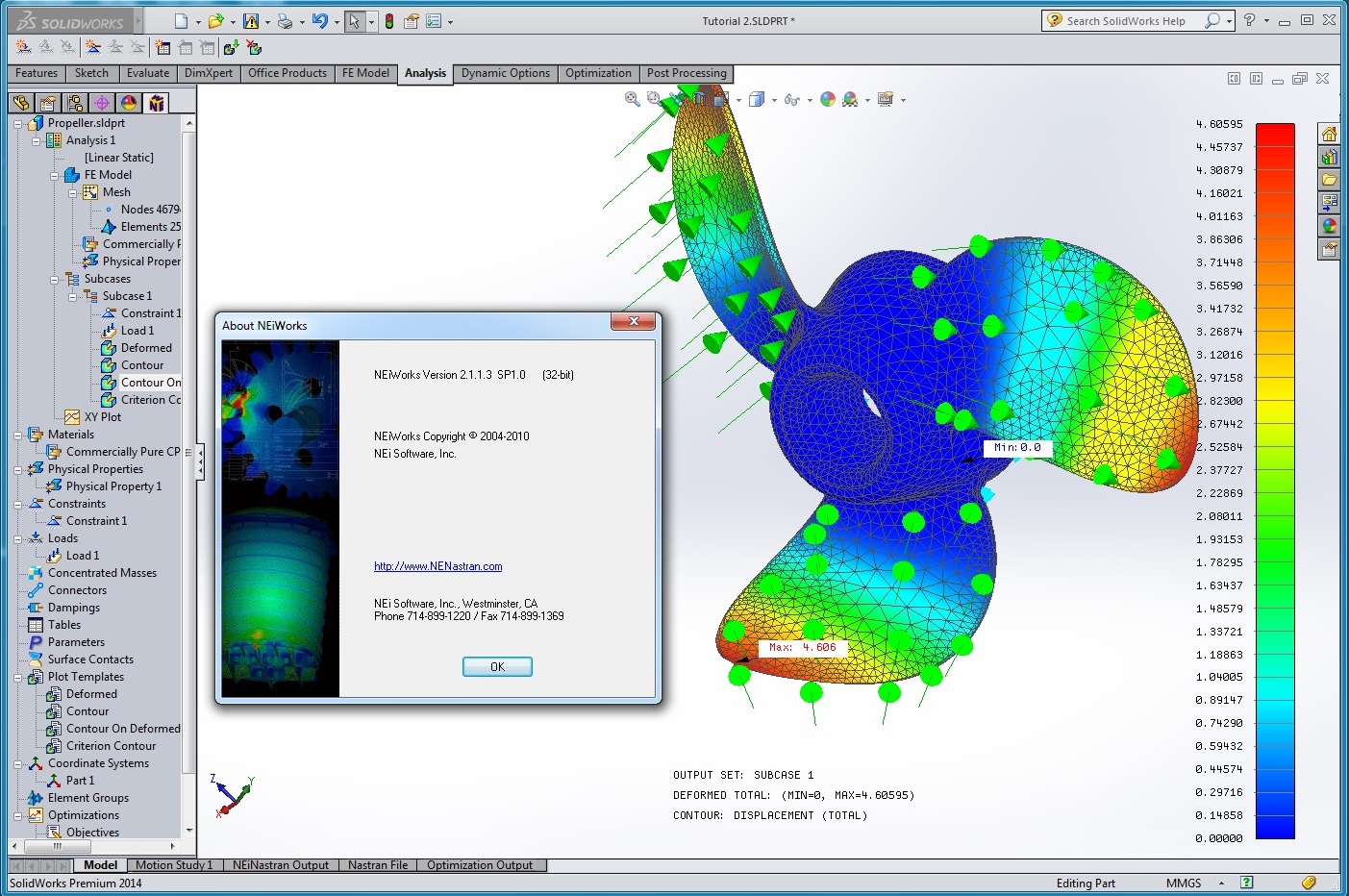
Task: Click the Undo arrow icon
Action: pos(320,20)
